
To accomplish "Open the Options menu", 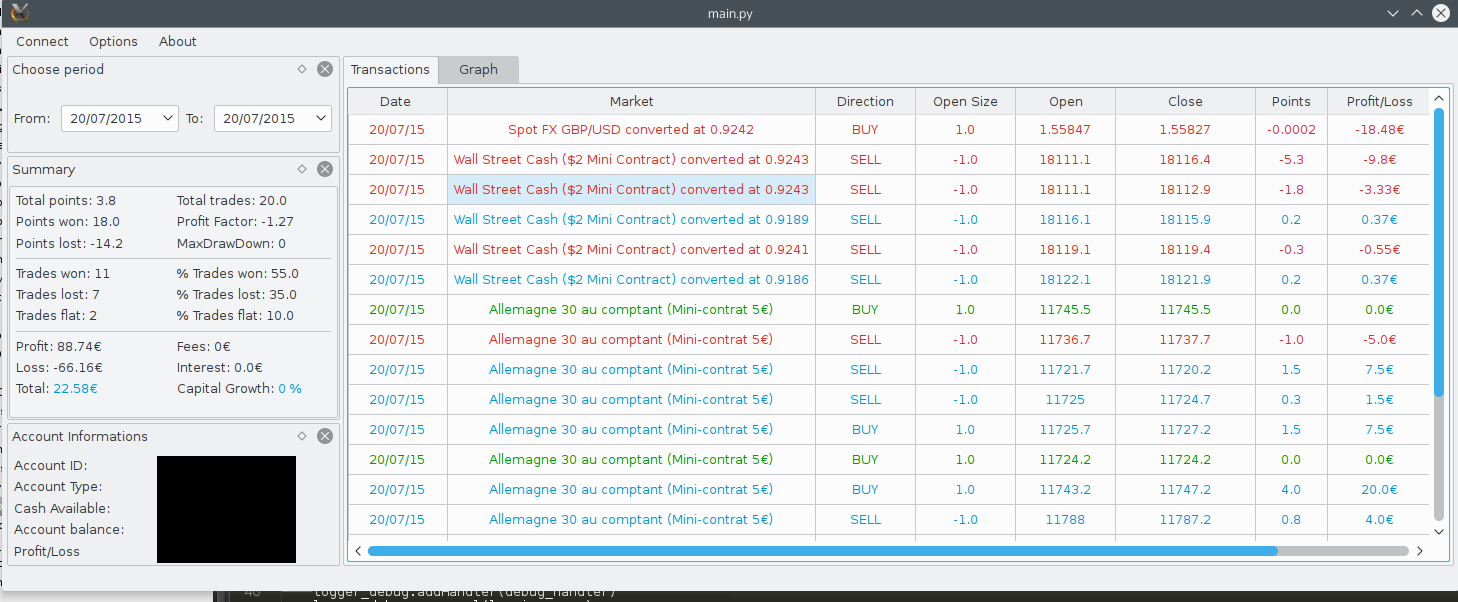I will pos(113,41).
